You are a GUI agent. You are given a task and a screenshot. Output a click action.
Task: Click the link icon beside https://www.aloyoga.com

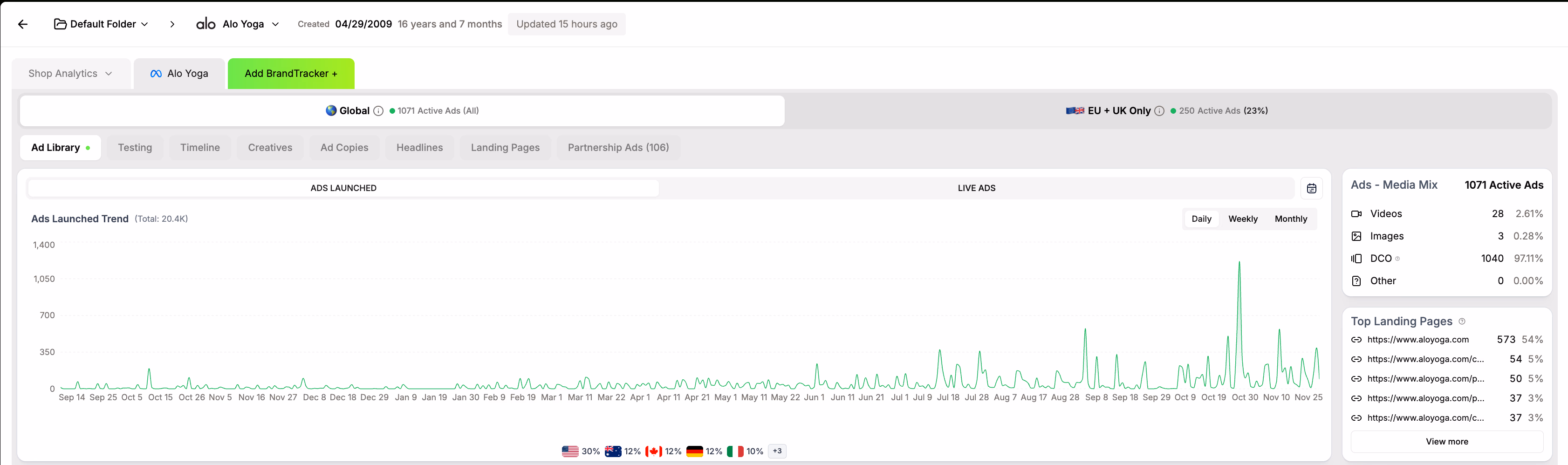(x=1357, y=340)
